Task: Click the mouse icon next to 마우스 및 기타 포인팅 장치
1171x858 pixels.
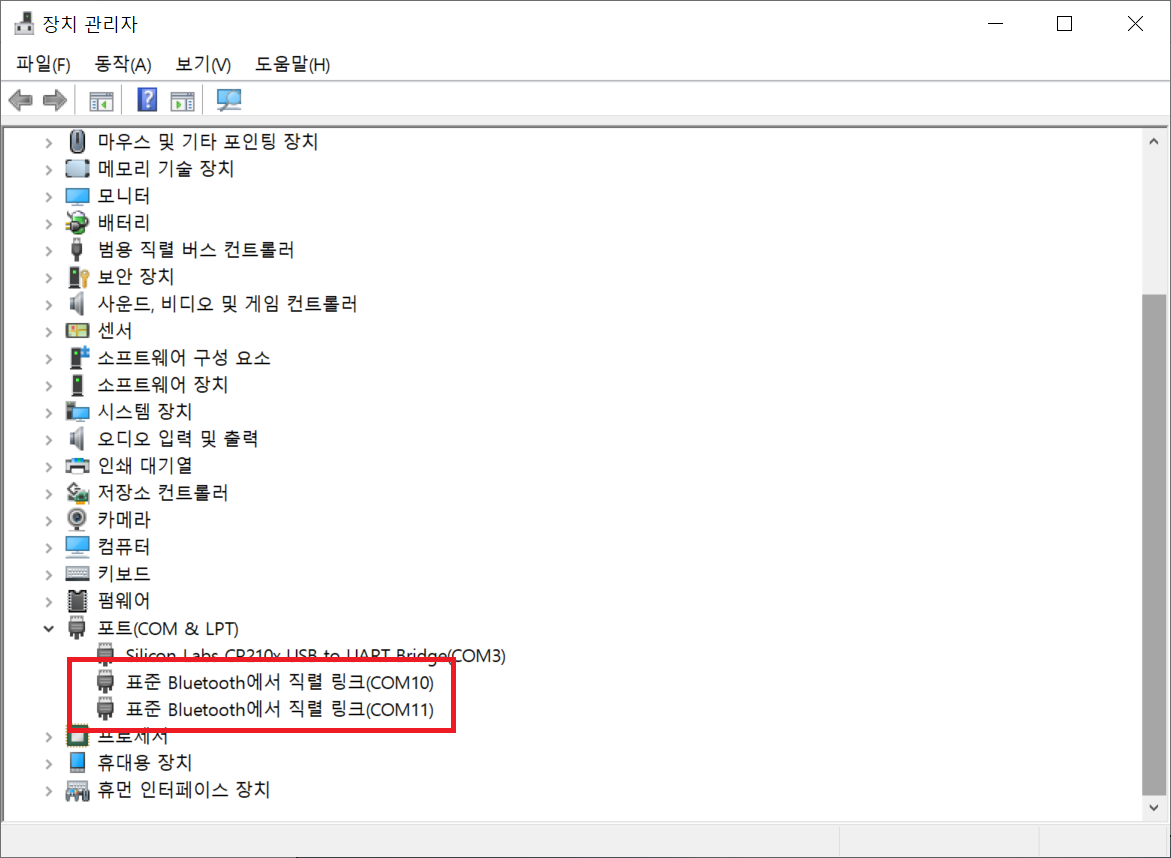Action: 77,141
